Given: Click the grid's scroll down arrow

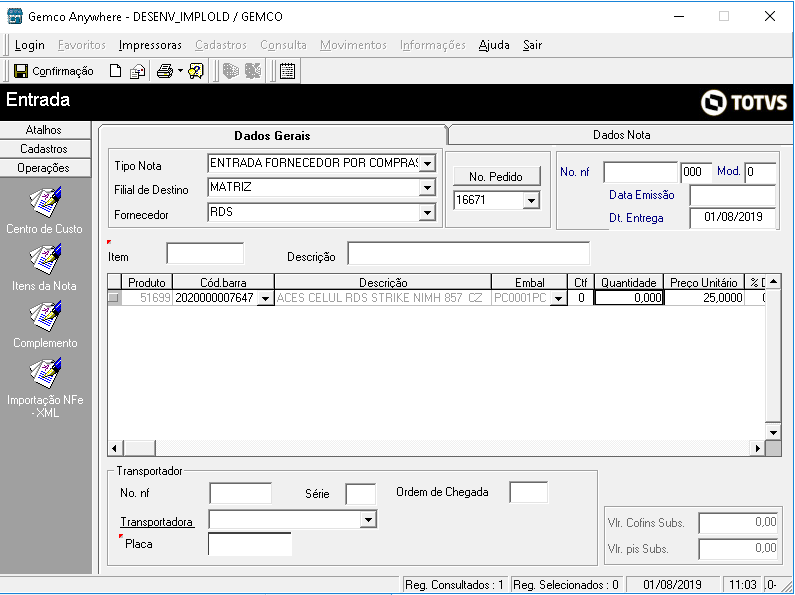Looking at the screenshot, I should (x=773, y=432).
